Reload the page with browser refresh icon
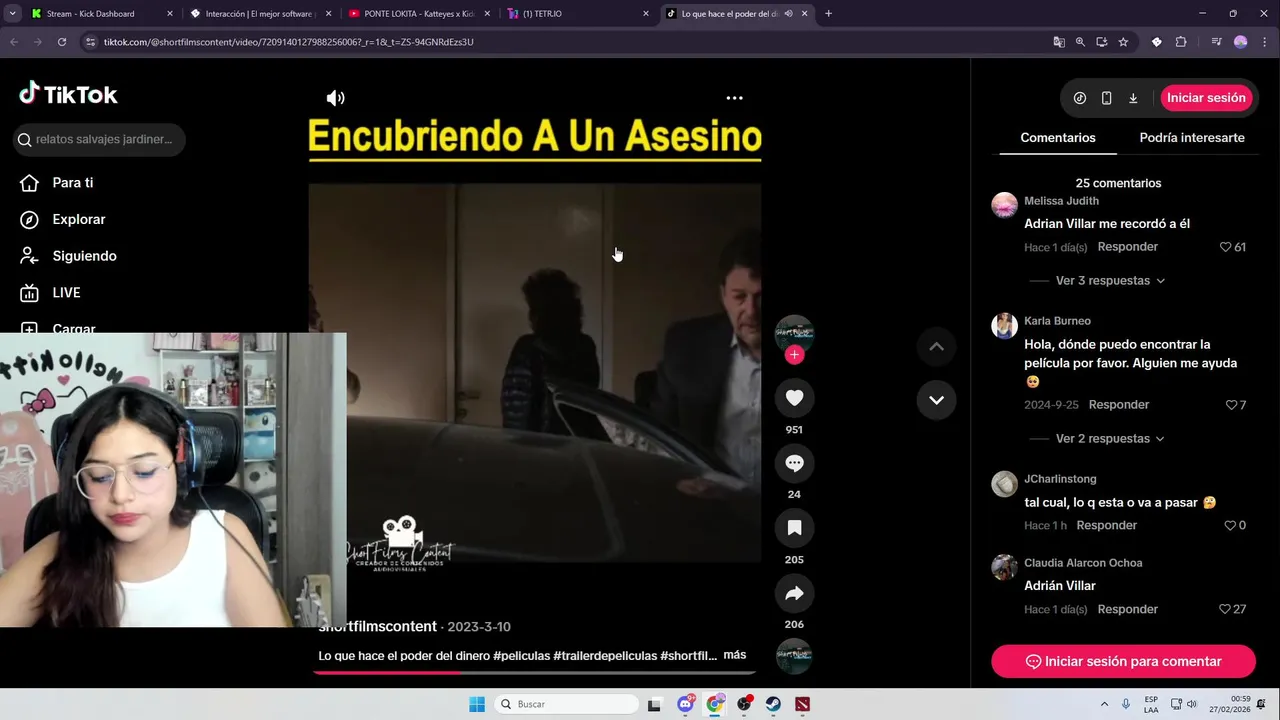Image resolution: width=1280 pixels, height=720 pixels. (x=62, y=42)
